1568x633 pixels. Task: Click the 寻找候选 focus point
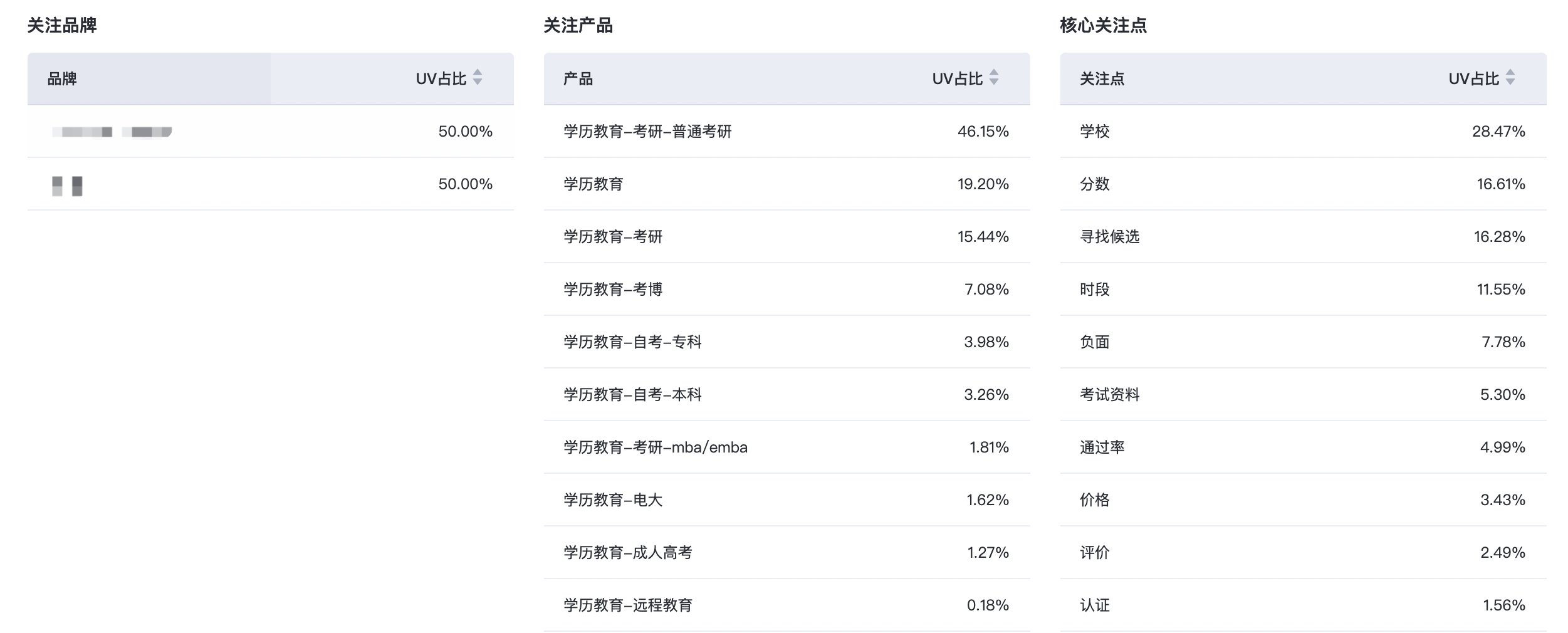point(1109,237)
